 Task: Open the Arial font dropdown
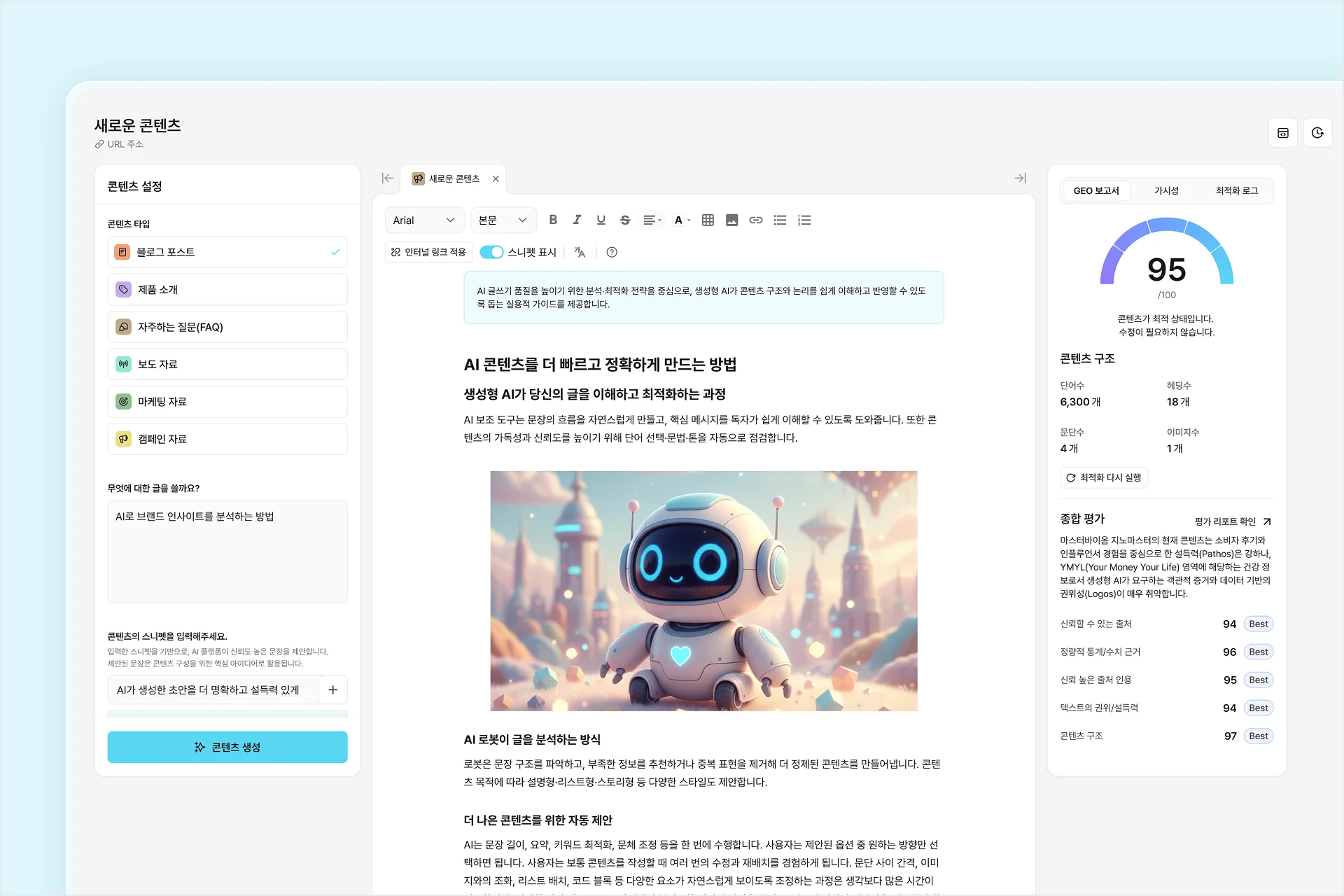(423, 220)
